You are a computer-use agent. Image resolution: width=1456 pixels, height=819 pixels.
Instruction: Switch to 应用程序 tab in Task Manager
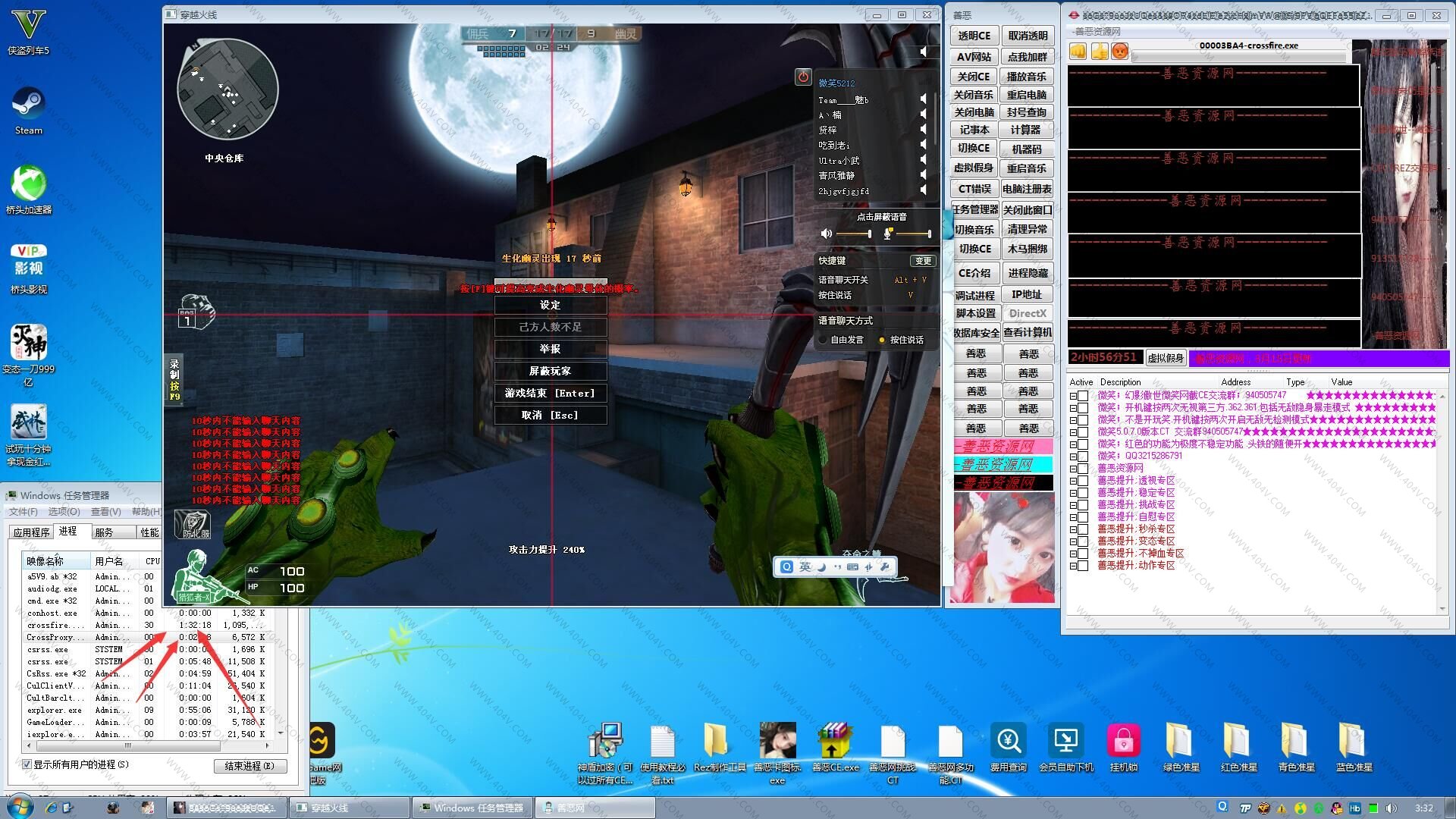[x=31, y=532]
